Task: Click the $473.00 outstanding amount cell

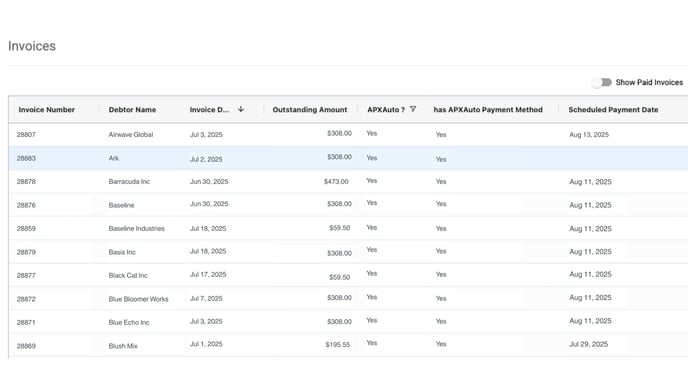Action: (x=336, y=182)
